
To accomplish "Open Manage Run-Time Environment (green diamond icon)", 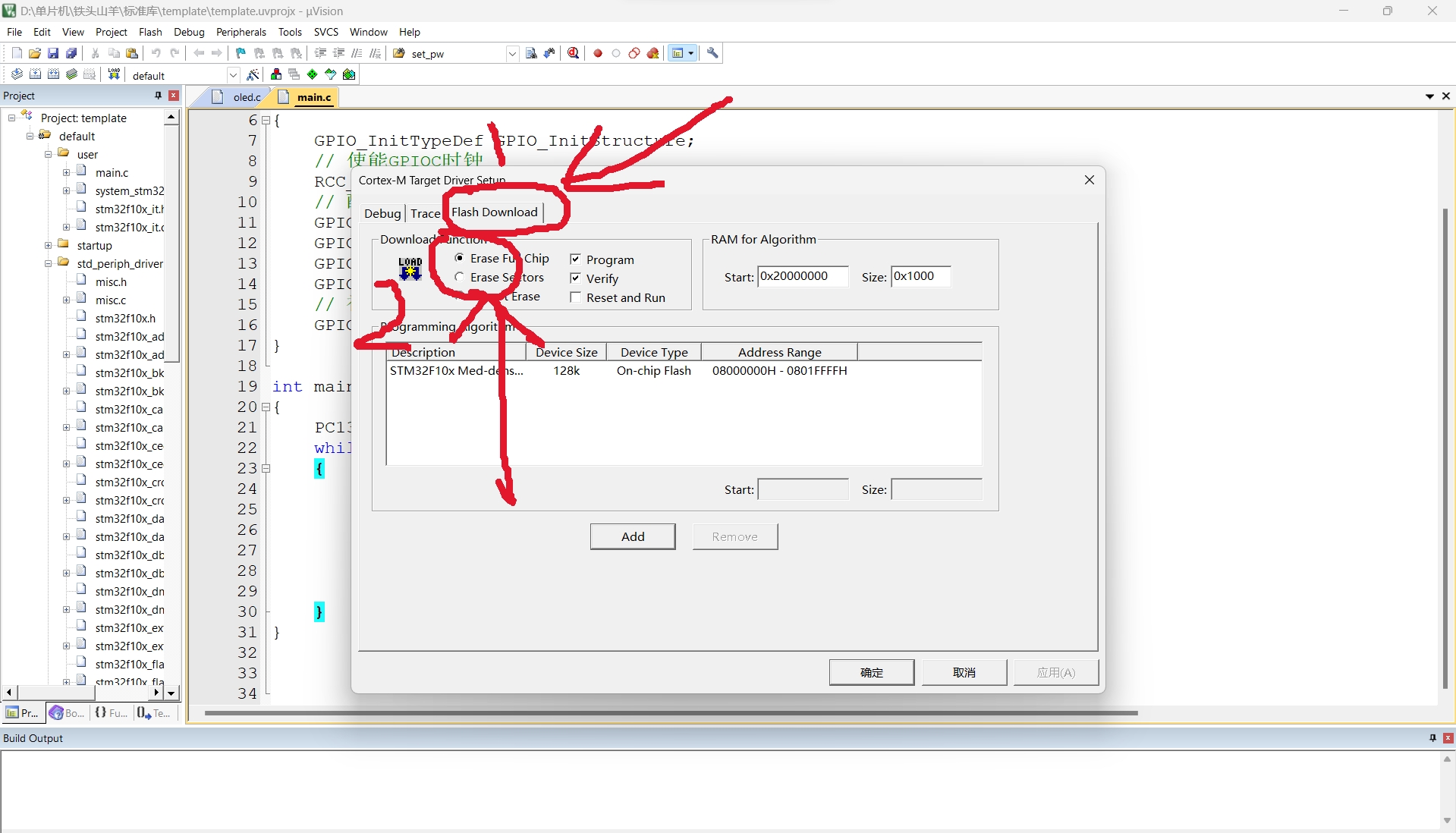I will pos(311,74).
